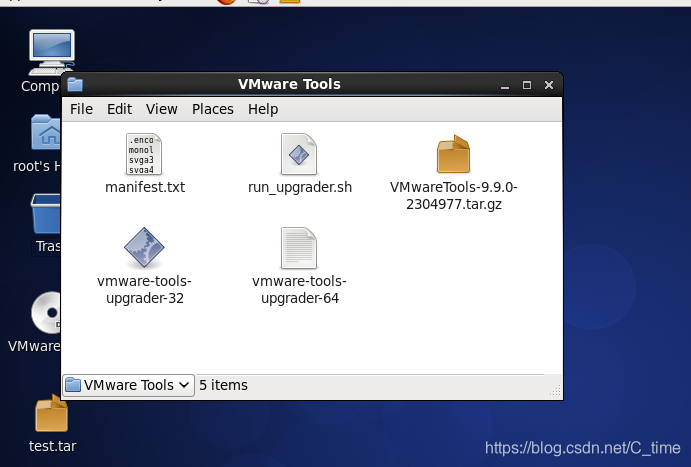Click the test.tar archive on desktop
Viewport: 691px width, 467px height.
click(52, 413)
